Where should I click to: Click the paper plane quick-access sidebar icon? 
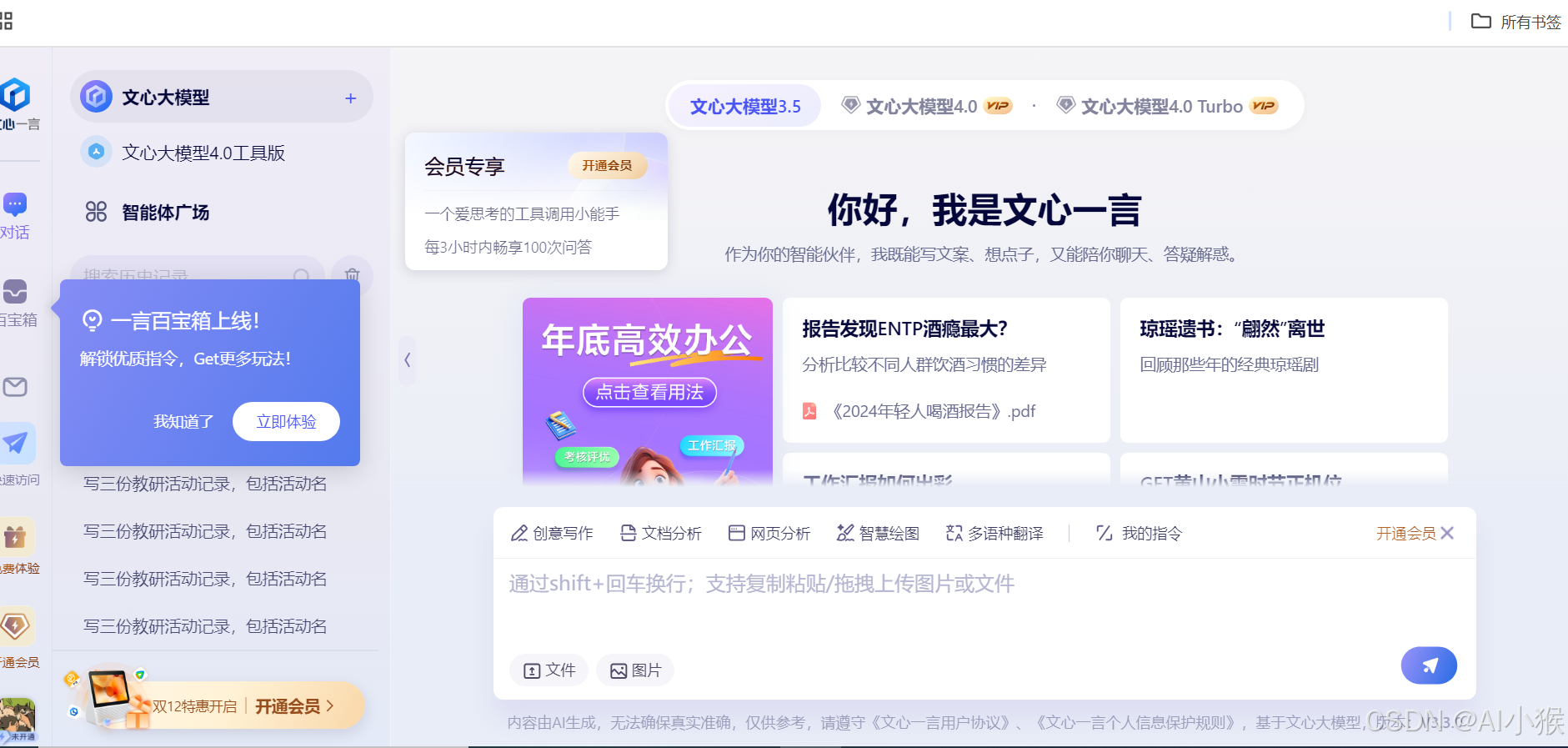[x=16, y=443]
